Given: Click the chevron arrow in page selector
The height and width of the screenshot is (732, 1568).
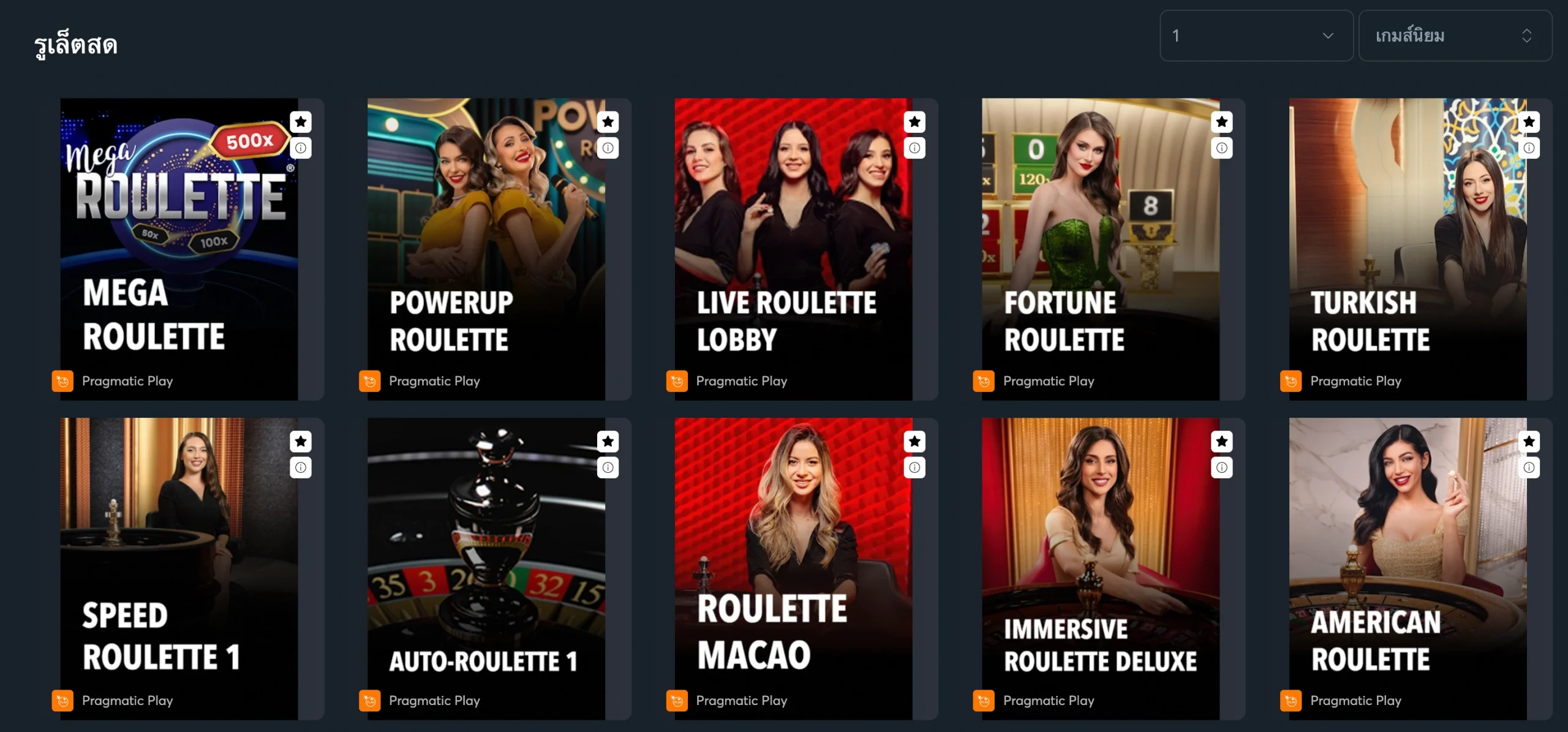Looking at the screenshot, I should click(1328, 36).
